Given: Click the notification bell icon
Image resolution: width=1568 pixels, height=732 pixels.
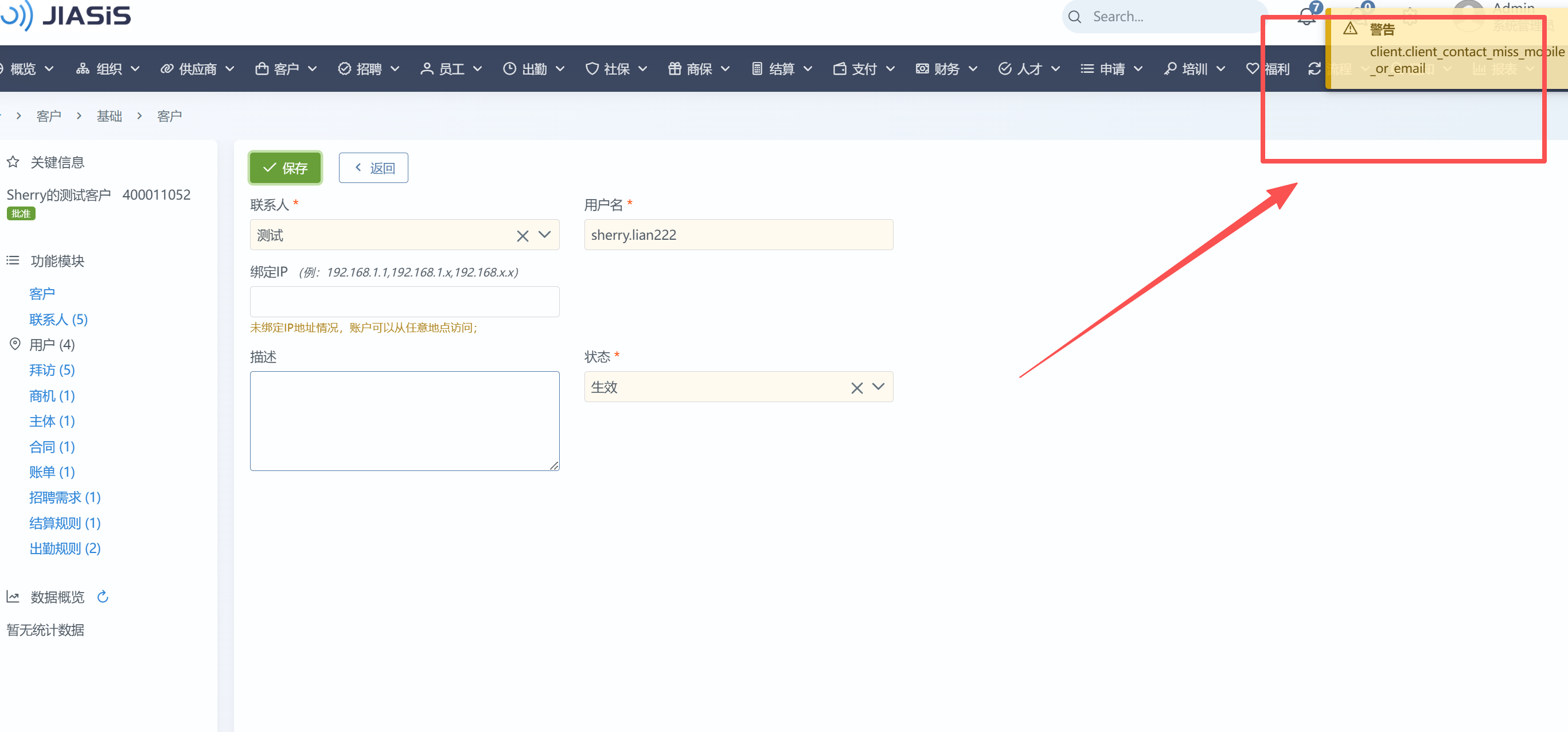Looking at the screenshot, I should point(1306,17).
